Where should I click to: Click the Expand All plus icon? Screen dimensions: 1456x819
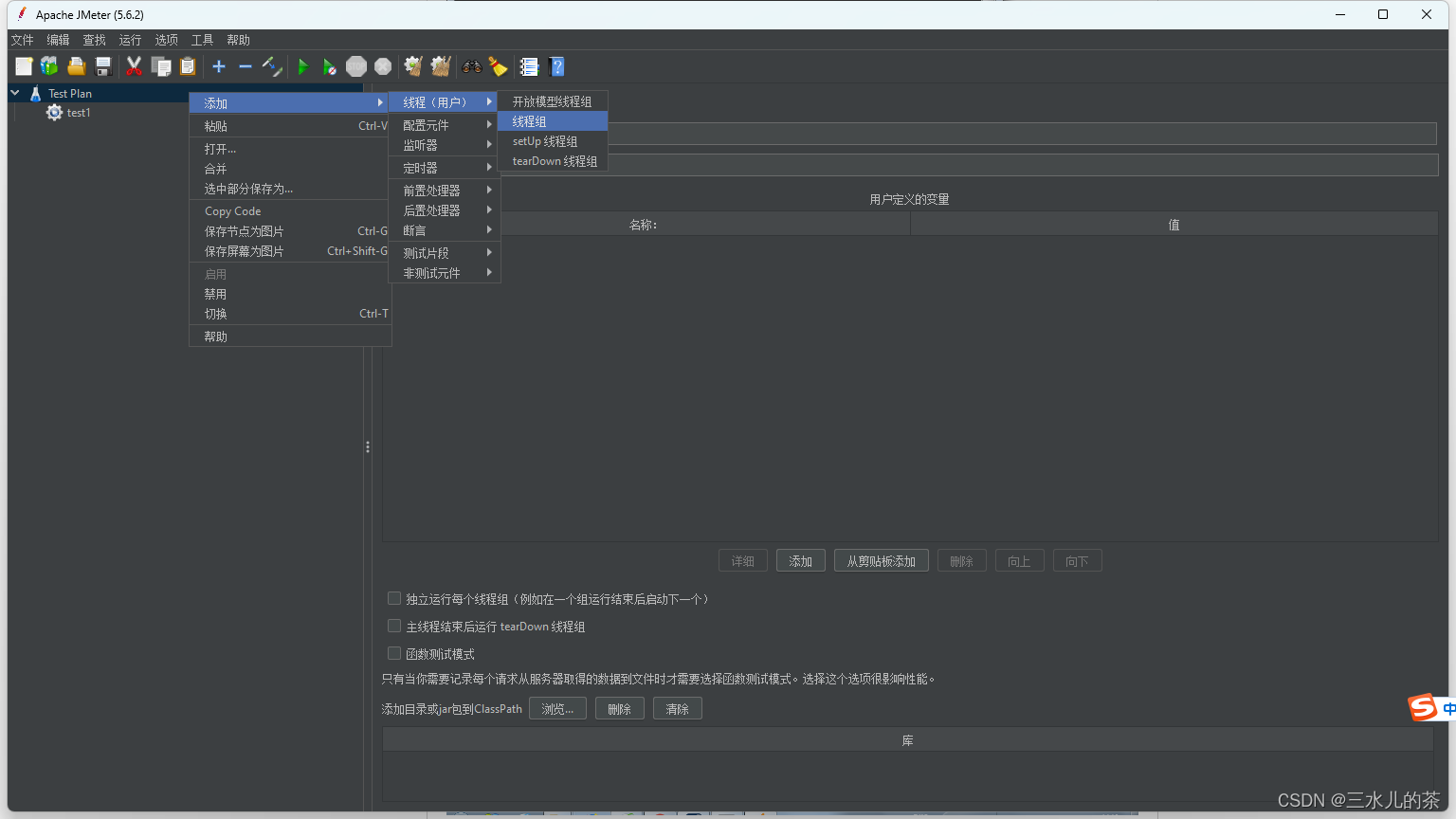pyautogui.click(x=219, y=66)
